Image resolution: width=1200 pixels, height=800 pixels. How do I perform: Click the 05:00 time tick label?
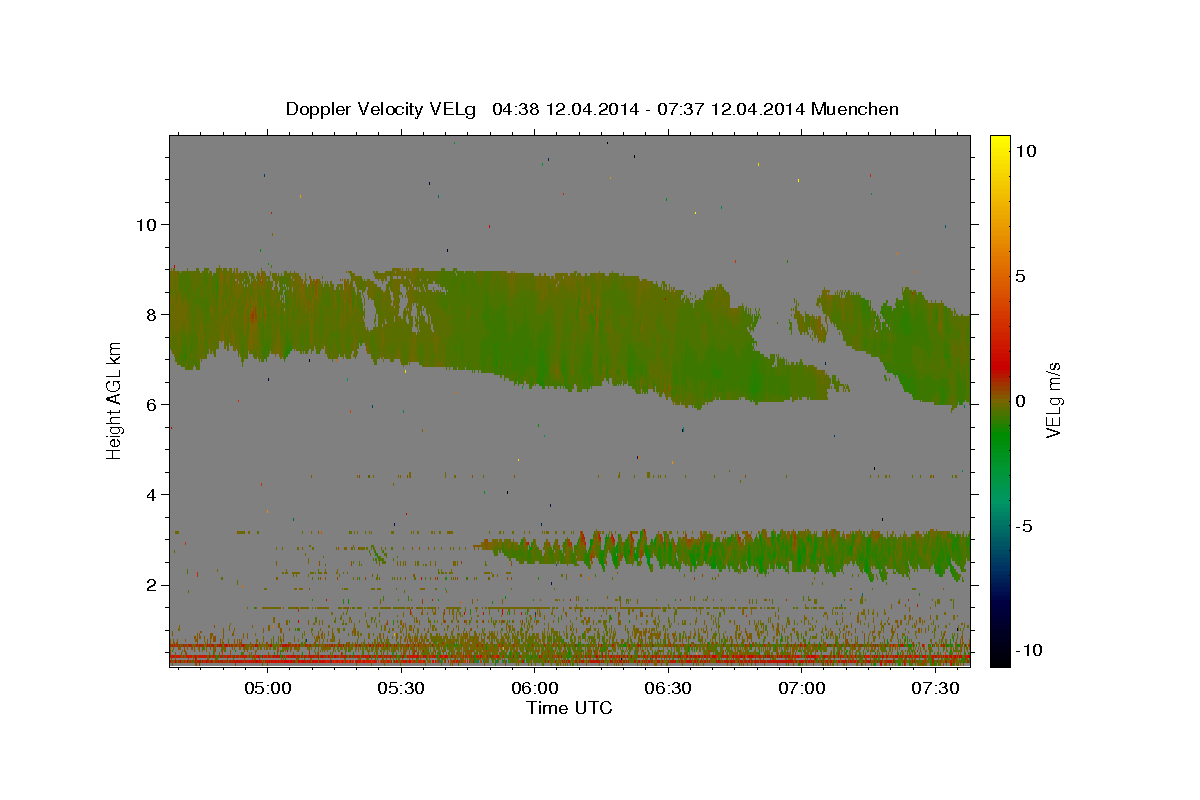pyautogui.click(x=268, y=689)
